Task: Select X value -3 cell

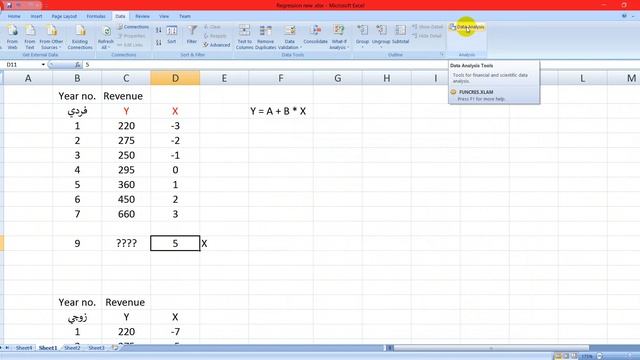Action: click(x=175, y=126)
